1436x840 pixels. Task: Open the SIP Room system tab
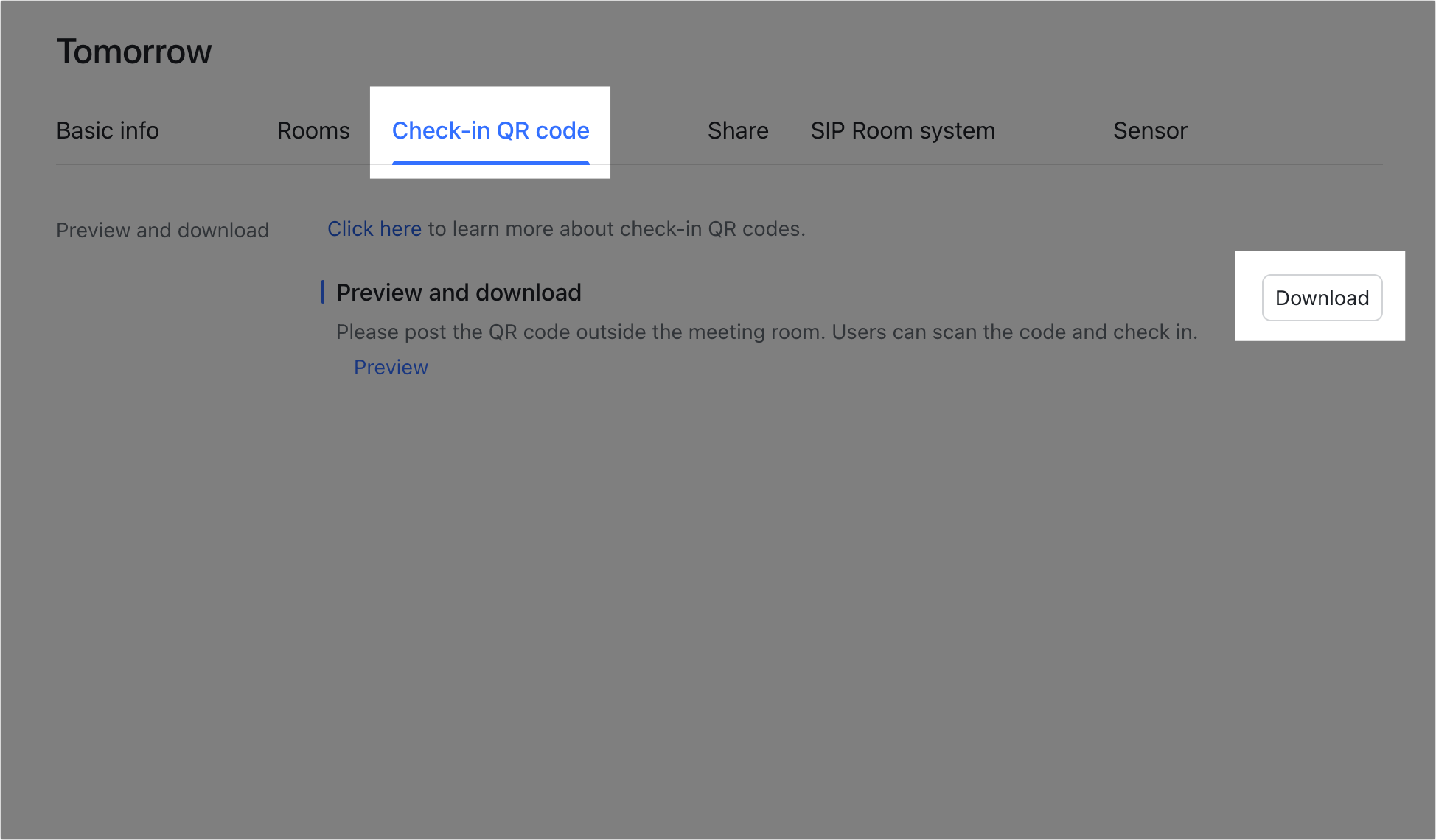point(902,130)
